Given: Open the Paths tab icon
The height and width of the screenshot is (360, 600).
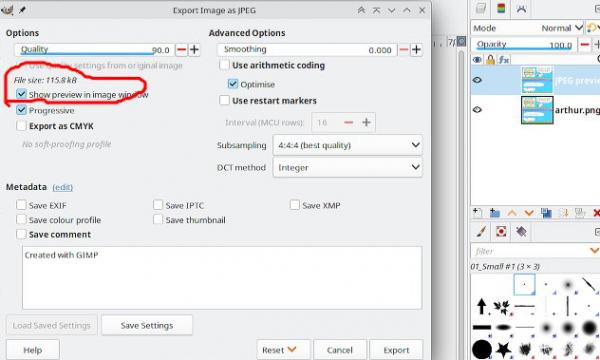Looking at the screenshot, I should pos(521,8).
